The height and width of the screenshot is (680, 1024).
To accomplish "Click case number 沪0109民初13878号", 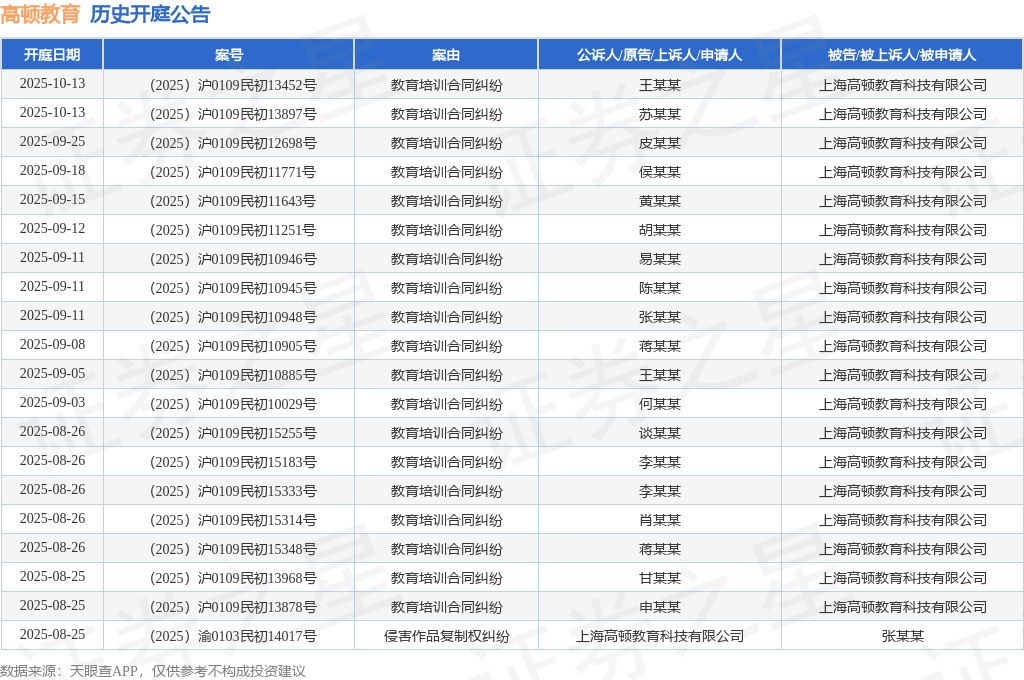I will 257,607.
